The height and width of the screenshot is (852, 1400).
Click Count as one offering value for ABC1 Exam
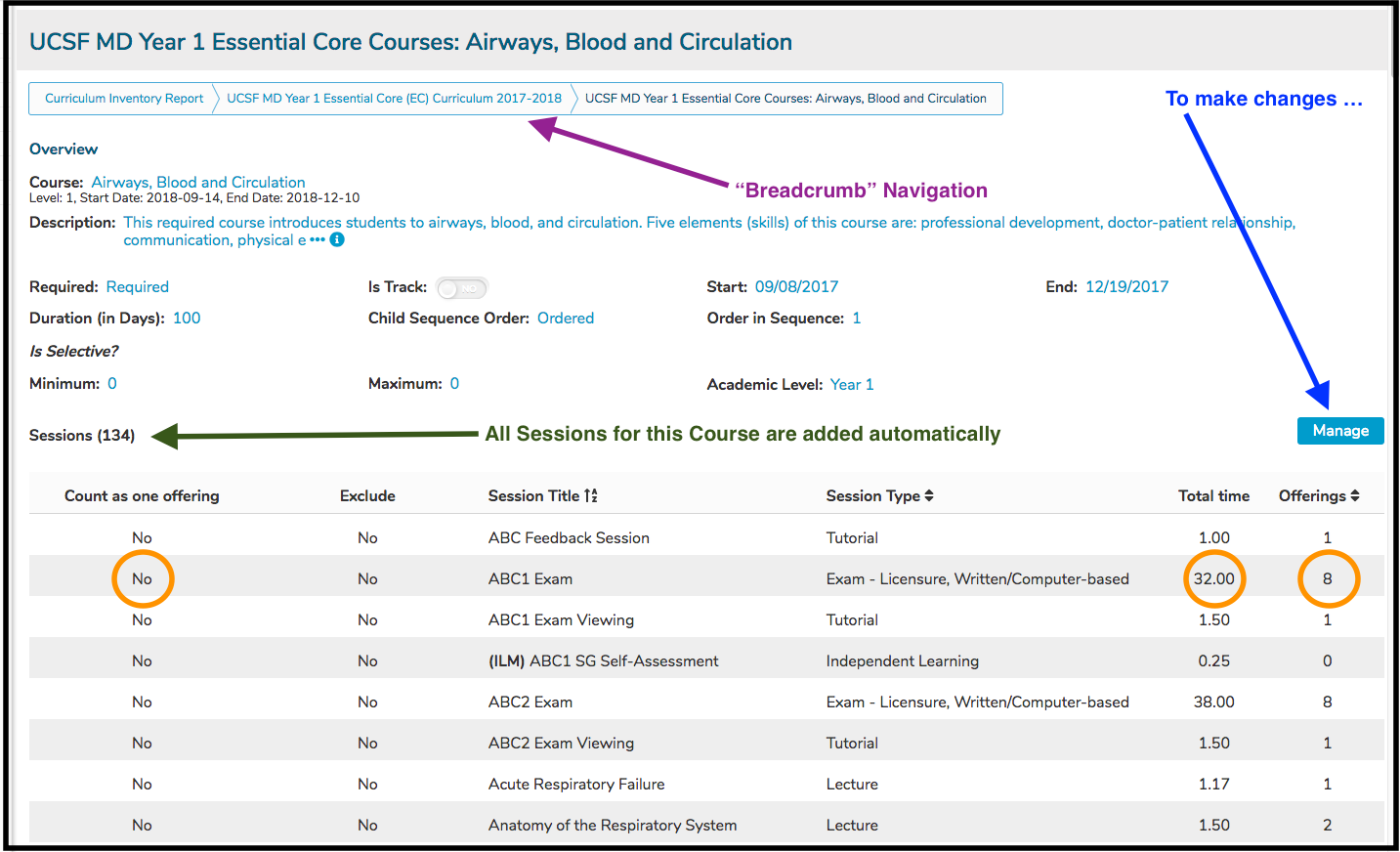pyautogui.click(x=142, y=578)
